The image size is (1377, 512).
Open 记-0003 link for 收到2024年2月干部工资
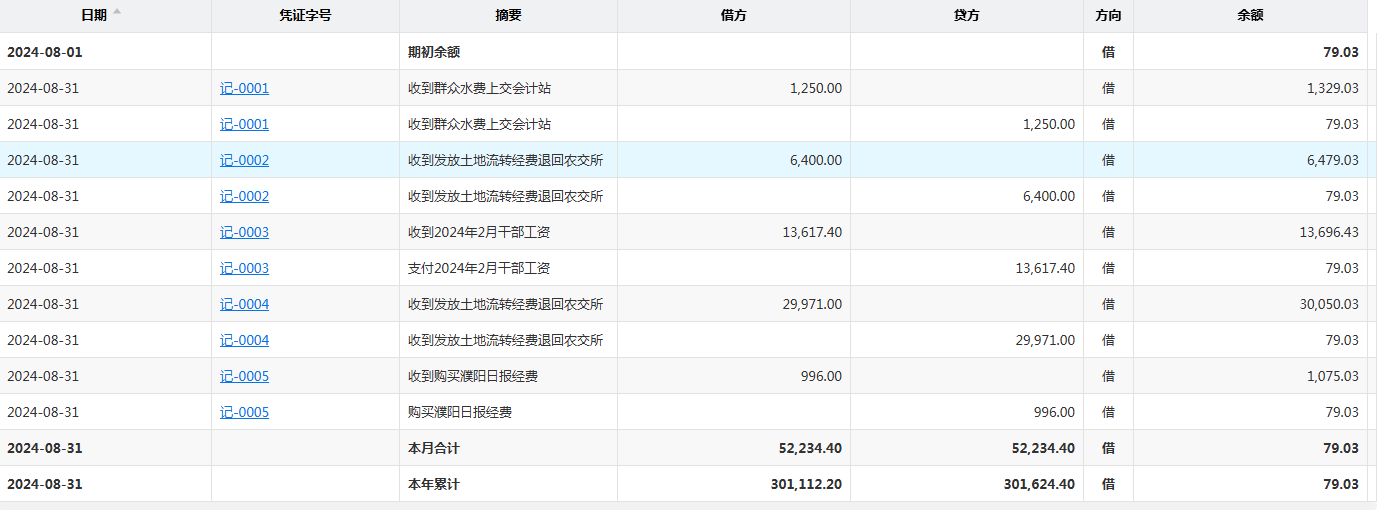[x=244, y=232]
